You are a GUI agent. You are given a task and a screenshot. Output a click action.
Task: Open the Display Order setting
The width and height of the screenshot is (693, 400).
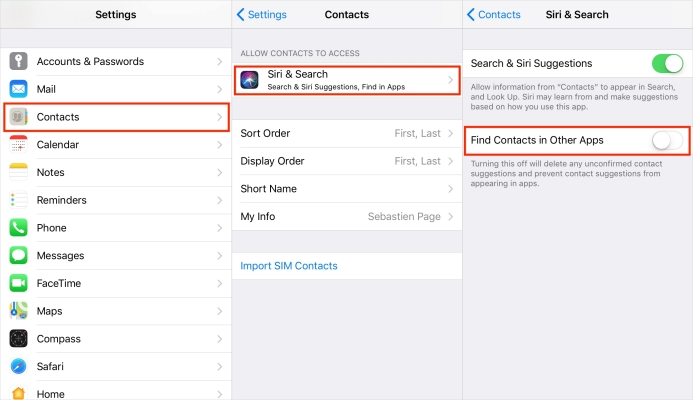[x=346, y=161]
